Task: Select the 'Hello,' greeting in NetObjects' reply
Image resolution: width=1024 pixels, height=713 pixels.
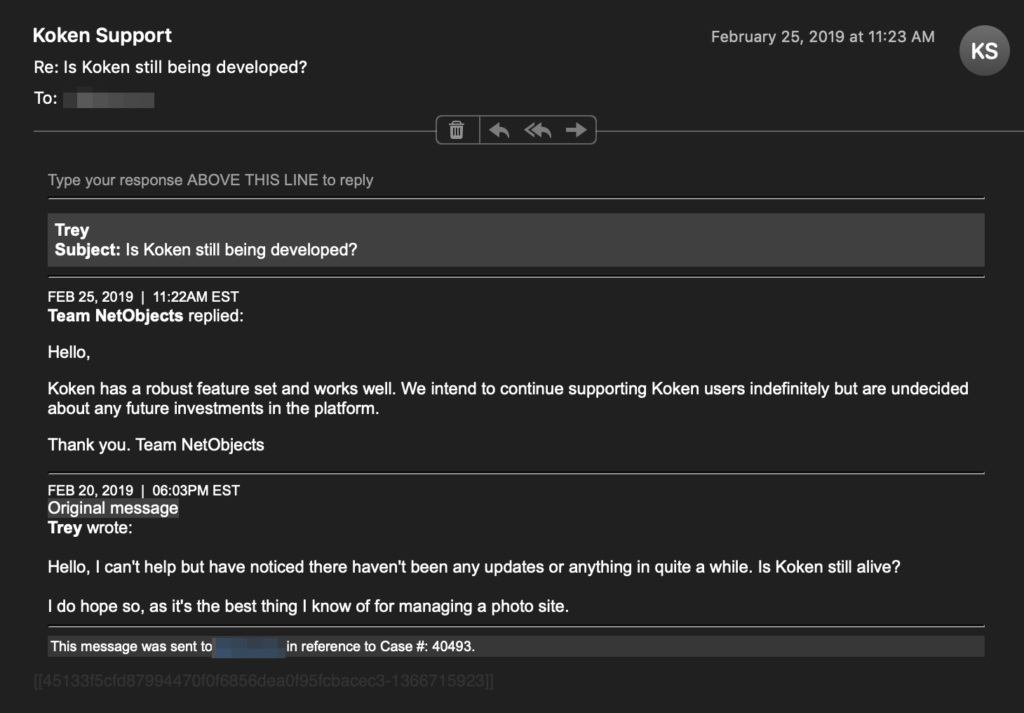Action: [69, 353]
